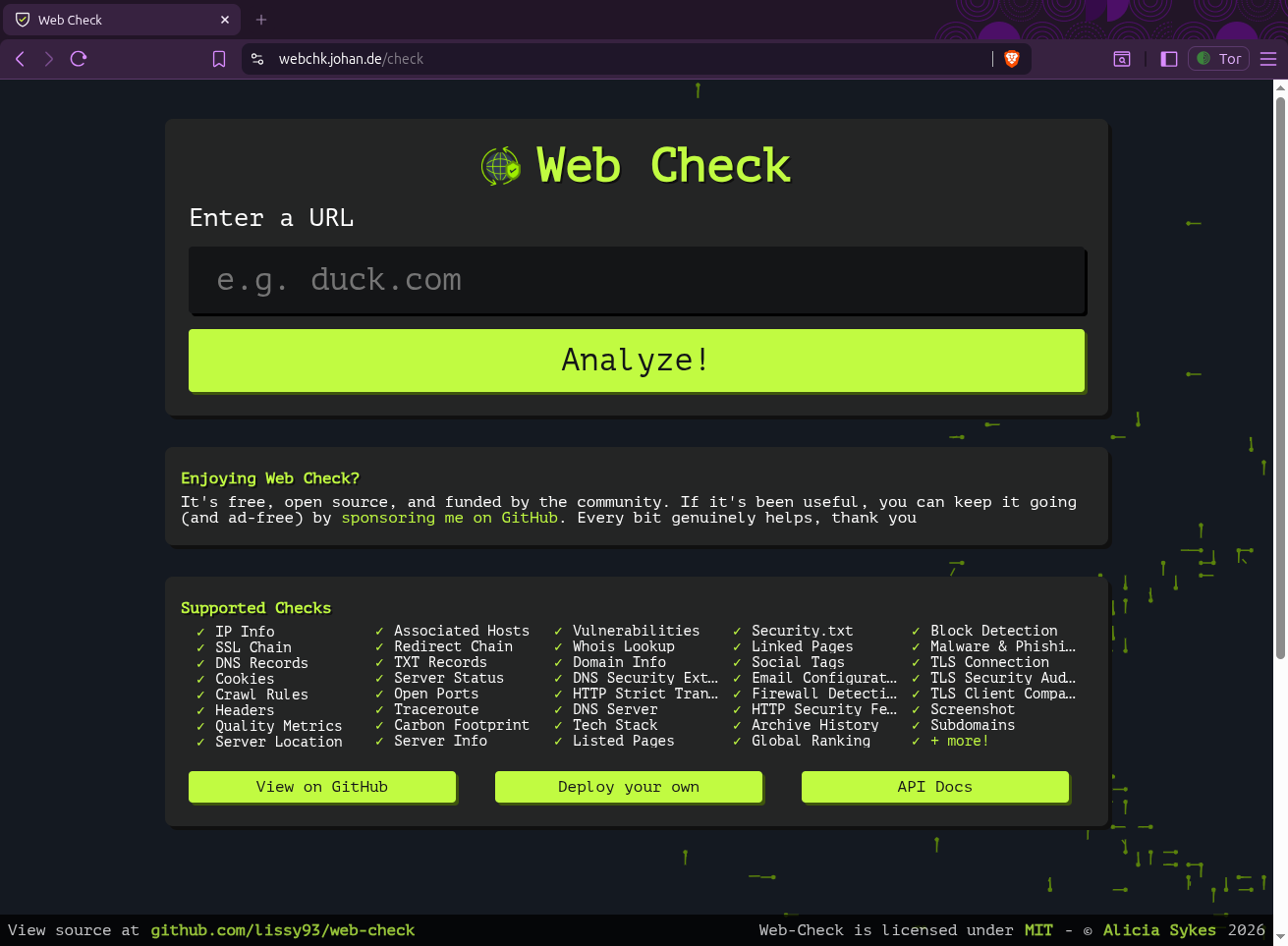
Task: Click the Security.txt check entry
Action: click(803, 631)
